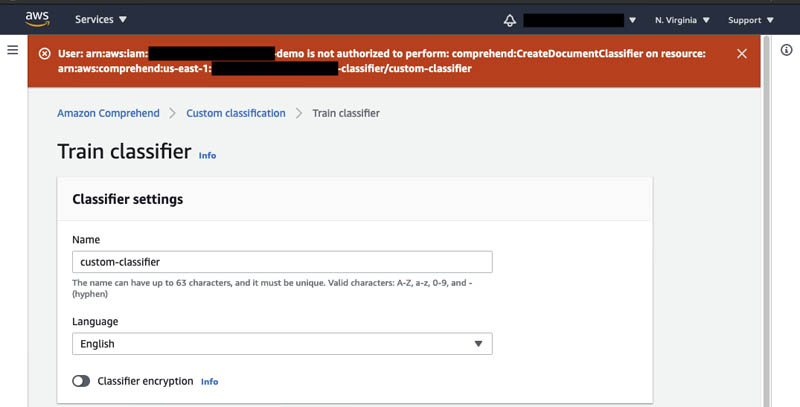
Task: Click the error circle icon in banner
Action: (x=44, y=54)
